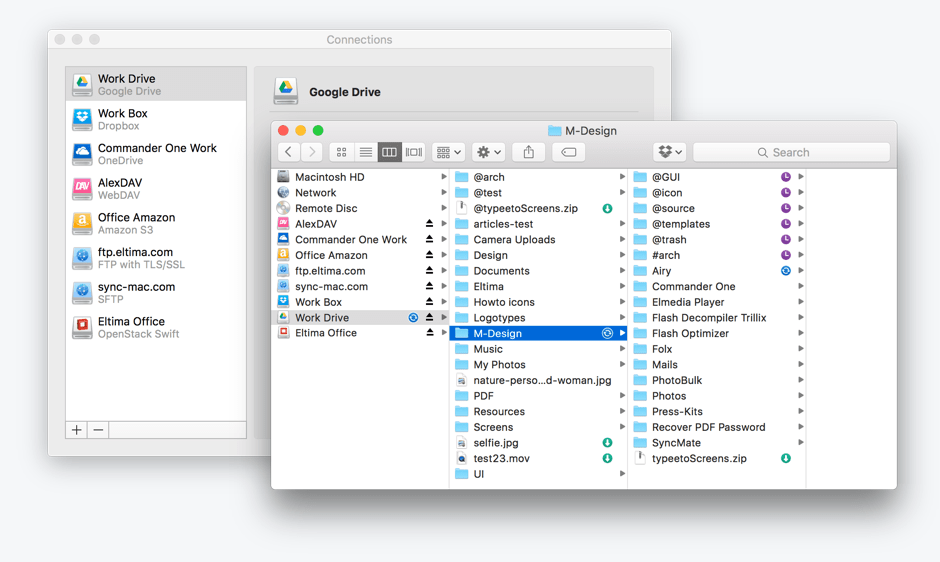Click download icon next to selfie.jpg
Viewport: 940px width, 562px height.
pos(607,443)
